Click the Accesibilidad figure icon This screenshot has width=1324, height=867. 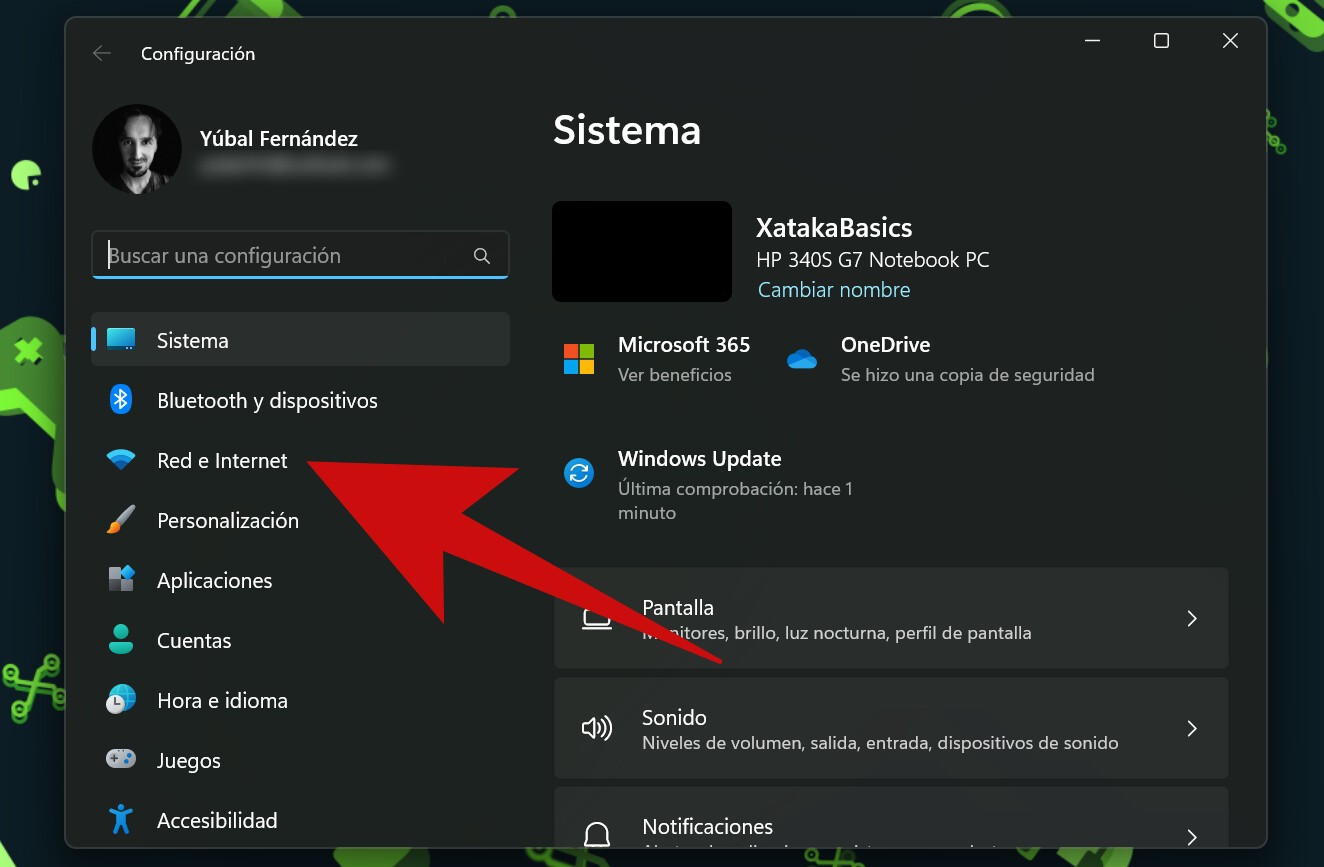121,820
